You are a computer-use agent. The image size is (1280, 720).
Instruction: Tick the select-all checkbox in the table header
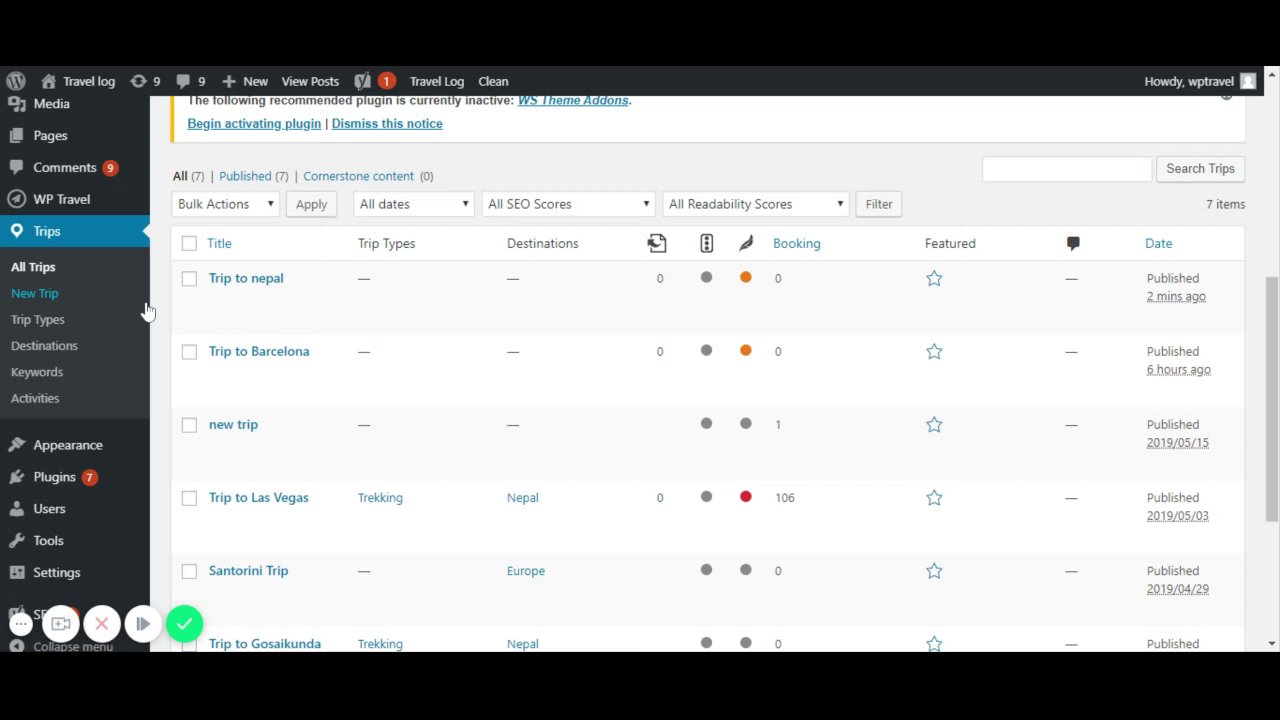pyautogui.click(x=189, y=243)
